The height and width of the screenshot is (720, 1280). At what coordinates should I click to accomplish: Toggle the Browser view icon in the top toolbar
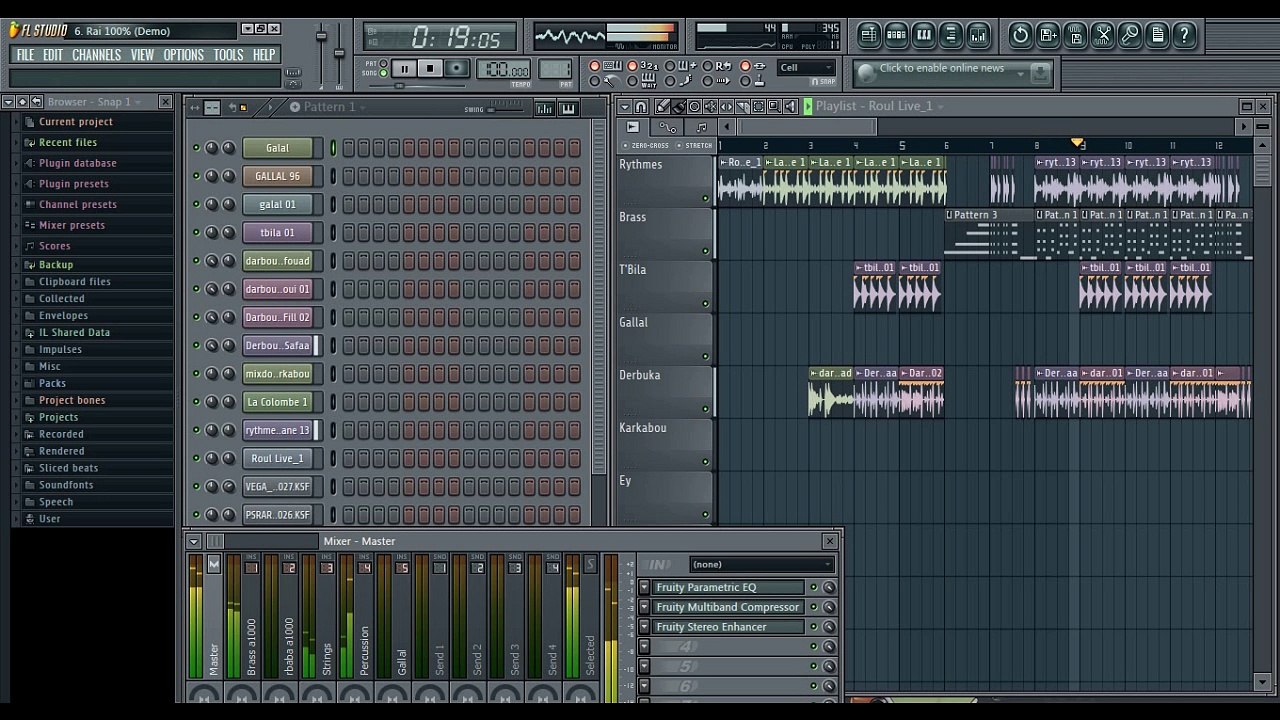tap(951, 35)
